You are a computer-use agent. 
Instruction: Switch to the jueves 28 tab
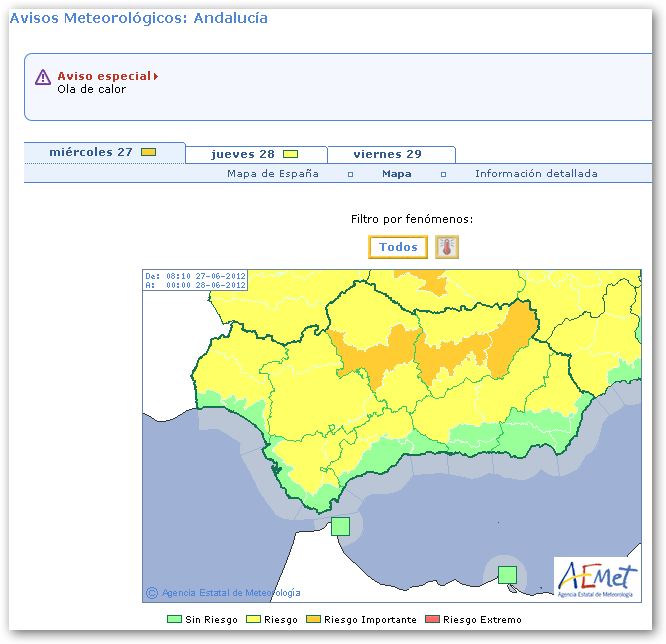[243, 154]
